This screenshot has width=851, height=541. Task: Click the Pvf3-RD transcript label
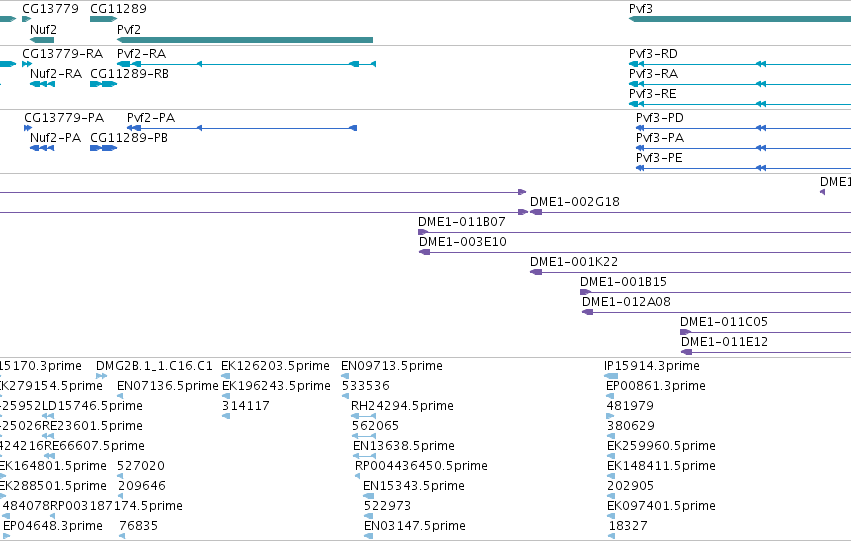(653, 54)
